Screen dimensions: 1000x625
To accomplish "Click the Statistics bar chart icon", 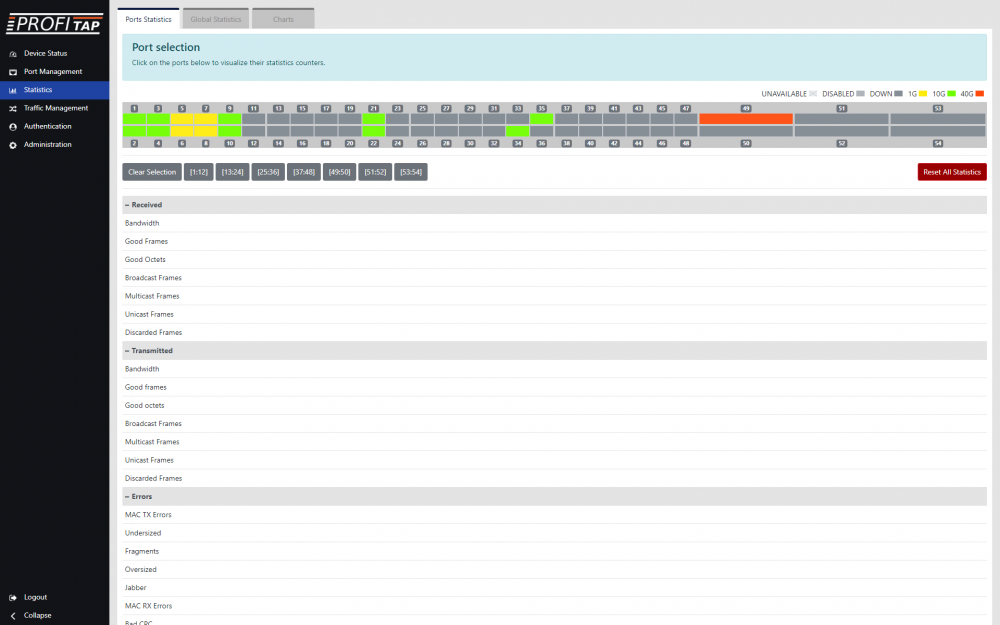I will (x=12, y=90).
